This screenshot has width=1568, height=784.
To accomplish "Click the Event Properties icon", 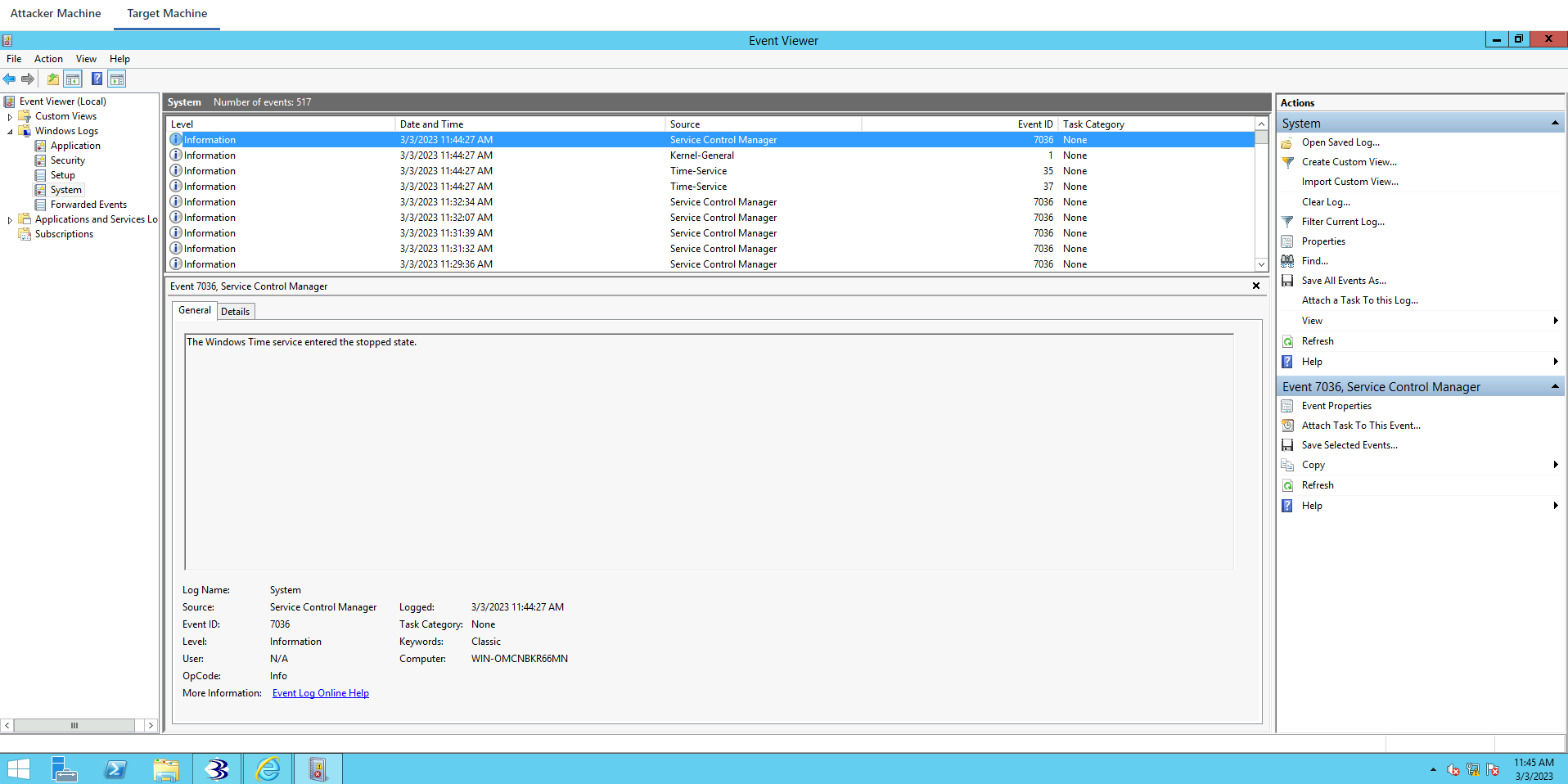I will (x=1287, y=406).
